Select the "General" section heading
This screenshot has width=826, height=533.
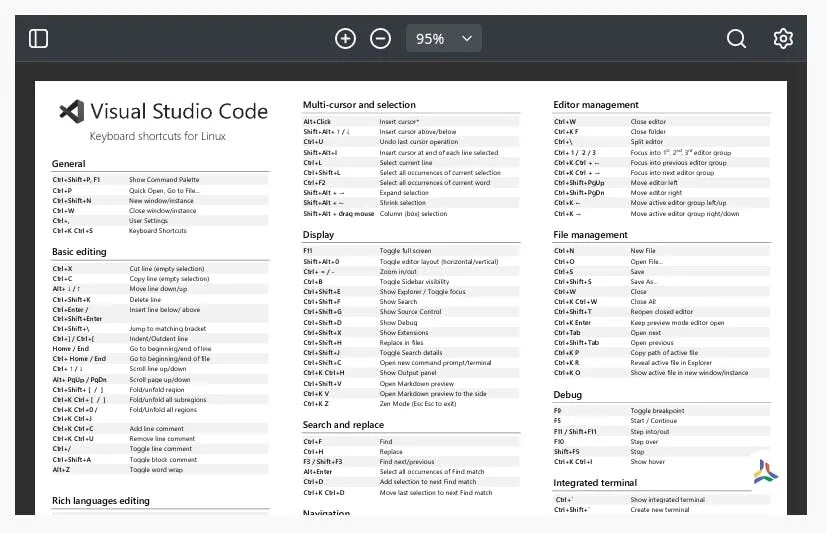[x=69, y=164]
